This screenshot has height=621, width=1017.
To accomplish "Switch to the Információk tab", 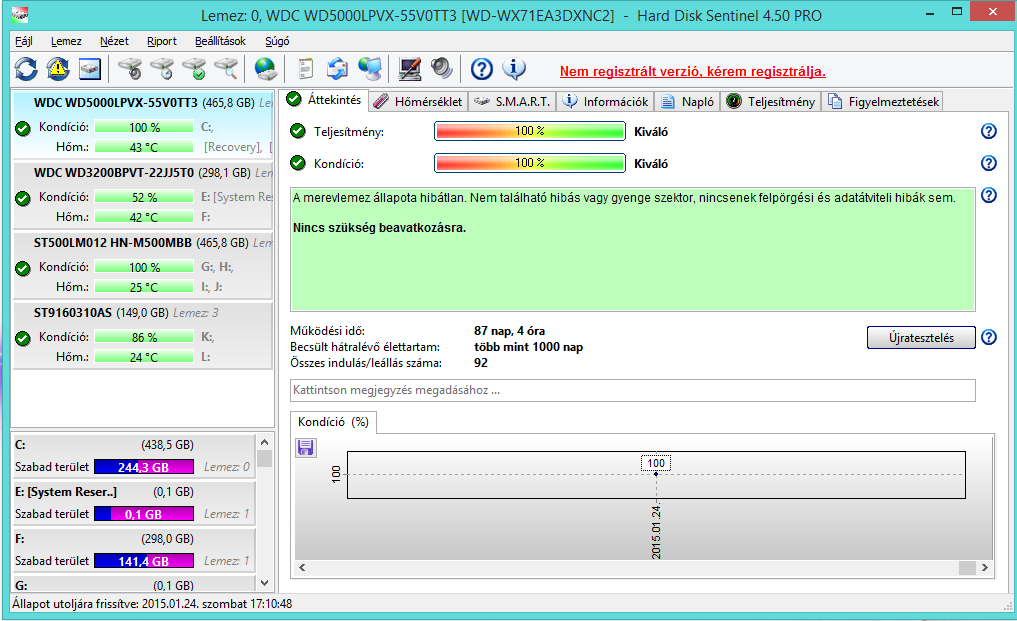I will click(x=605, y=102).
